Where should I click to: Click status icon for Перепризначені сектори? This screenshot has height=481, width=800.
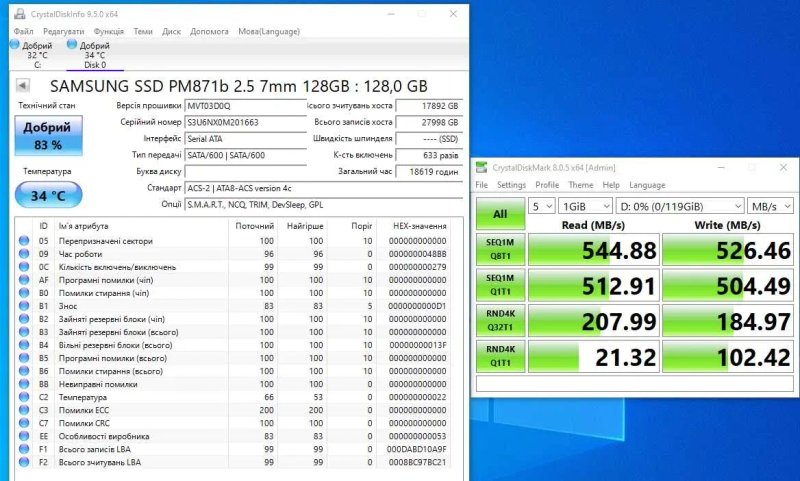pos(23,240)
